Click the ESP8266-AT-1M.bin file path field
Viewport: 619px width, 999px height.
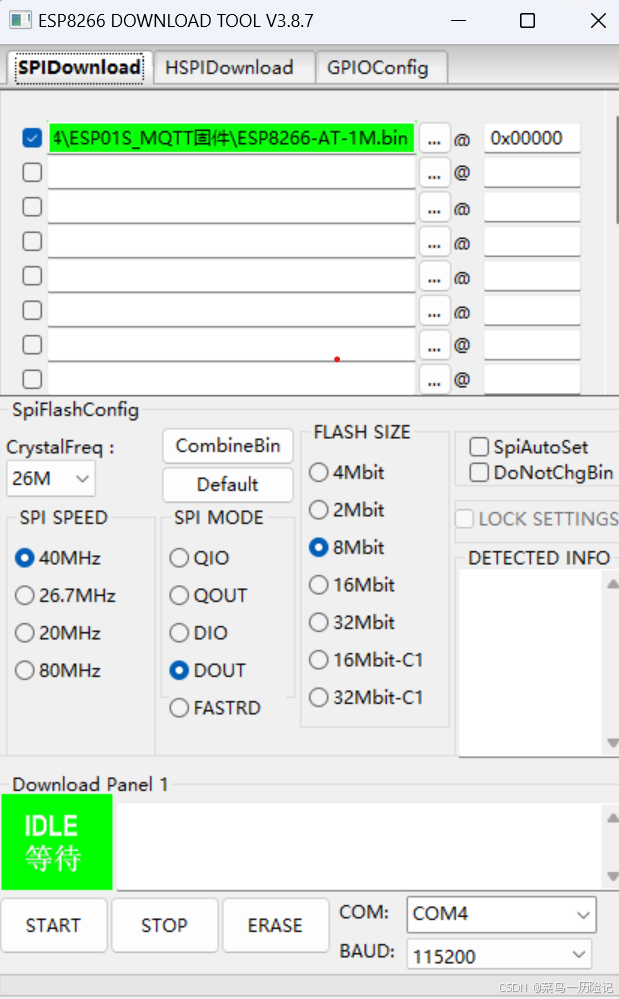click(x=232, y=138)
